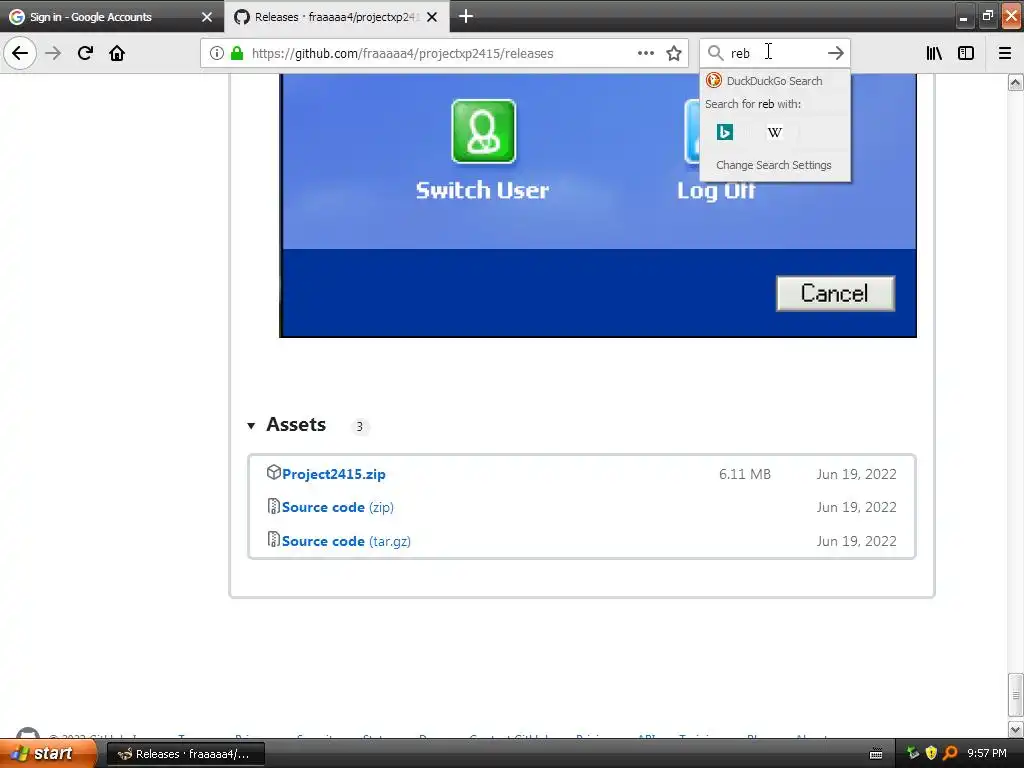Download Project2415.zip asset
Viewport: 1024px width, 768px height.
pos(334,474)
